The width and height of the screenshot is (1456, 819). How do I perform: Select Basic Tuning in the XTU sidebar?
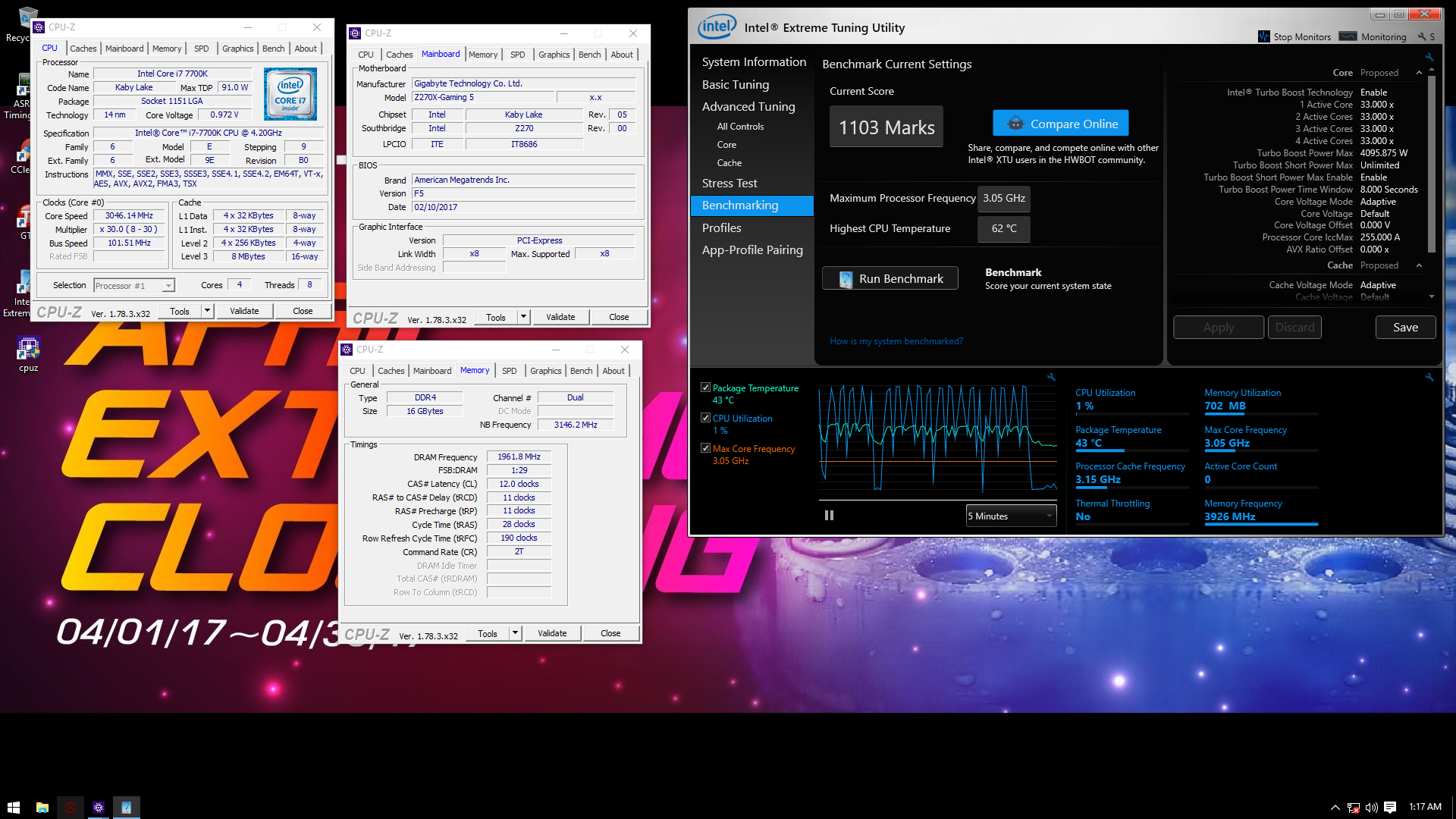(736, 85)
